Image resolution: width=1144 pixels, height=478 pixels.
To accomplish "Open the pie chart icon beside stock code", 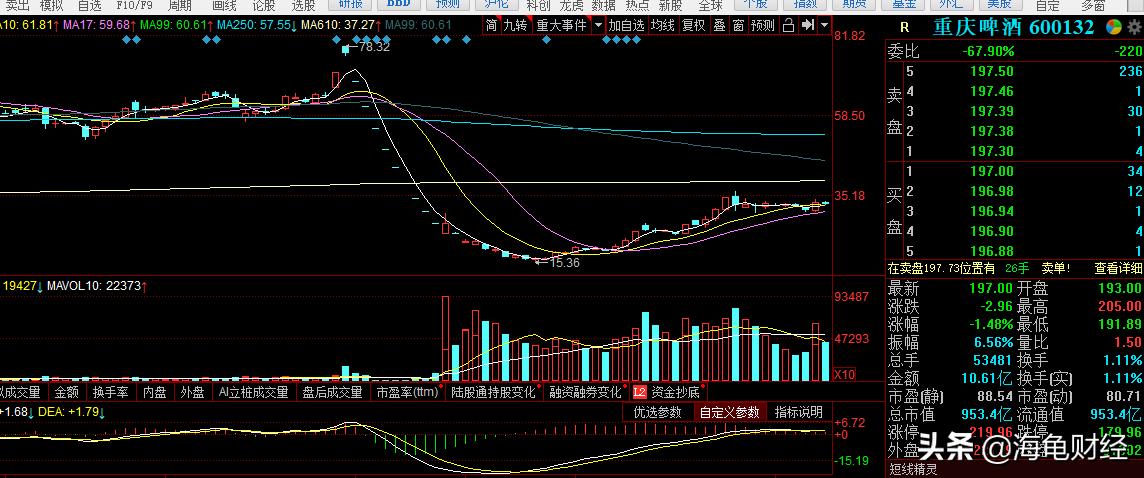I will click(x=1113, y=27).
